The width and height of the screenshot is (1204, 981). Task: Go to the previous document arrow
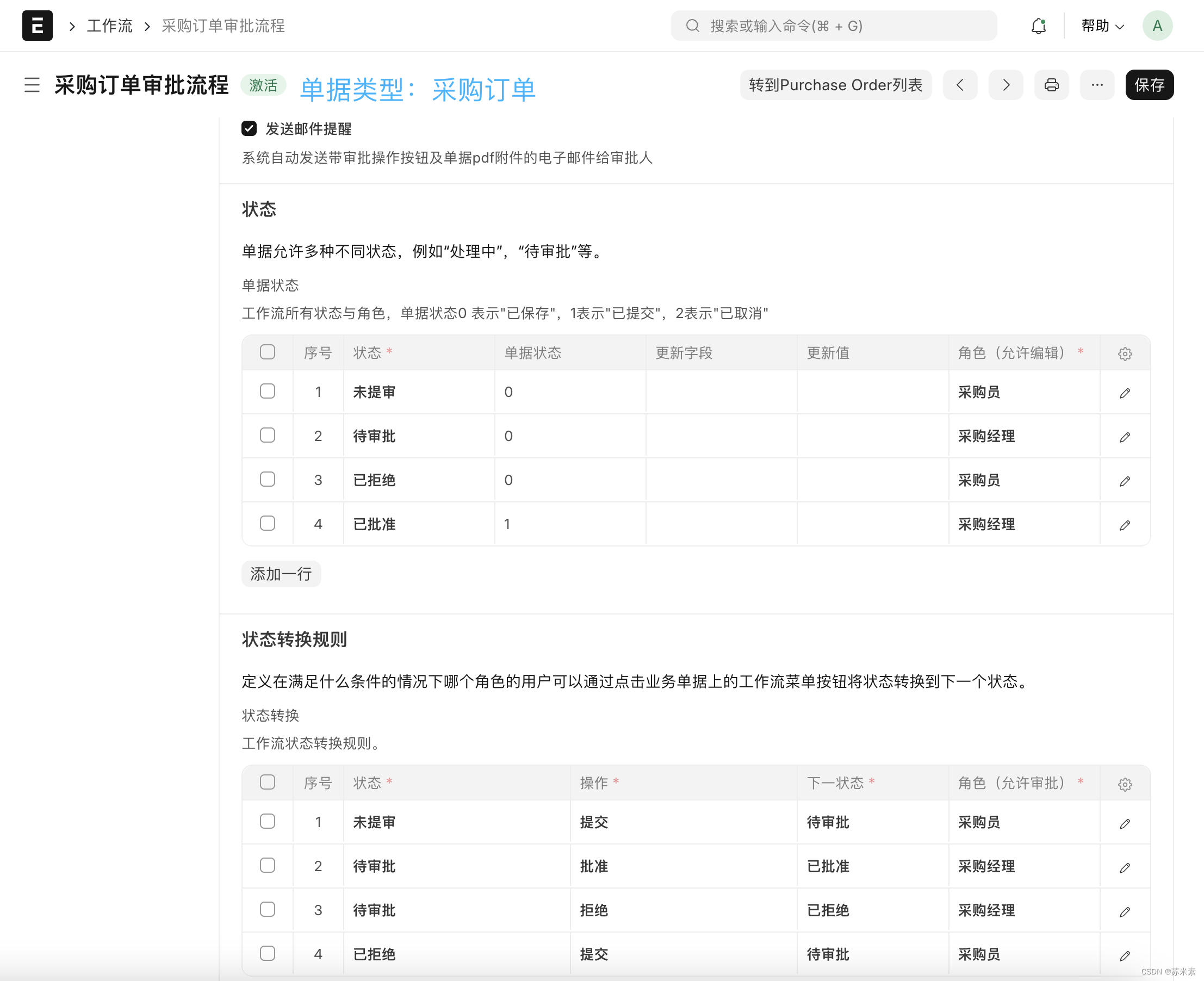(960, 85)
